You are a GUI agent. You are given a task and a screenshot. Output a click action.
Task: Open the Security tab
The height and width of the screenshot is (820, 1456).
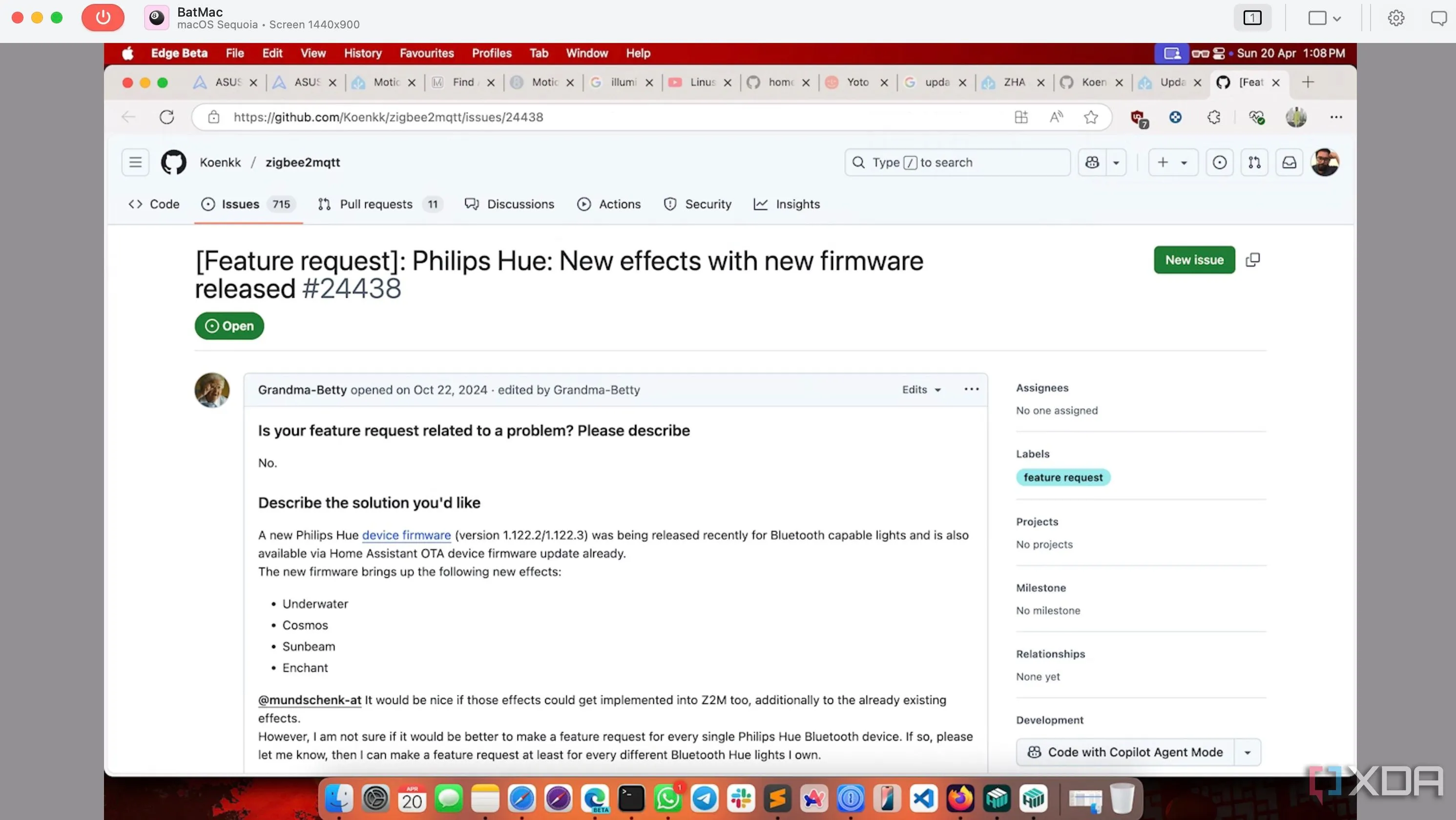697,205
